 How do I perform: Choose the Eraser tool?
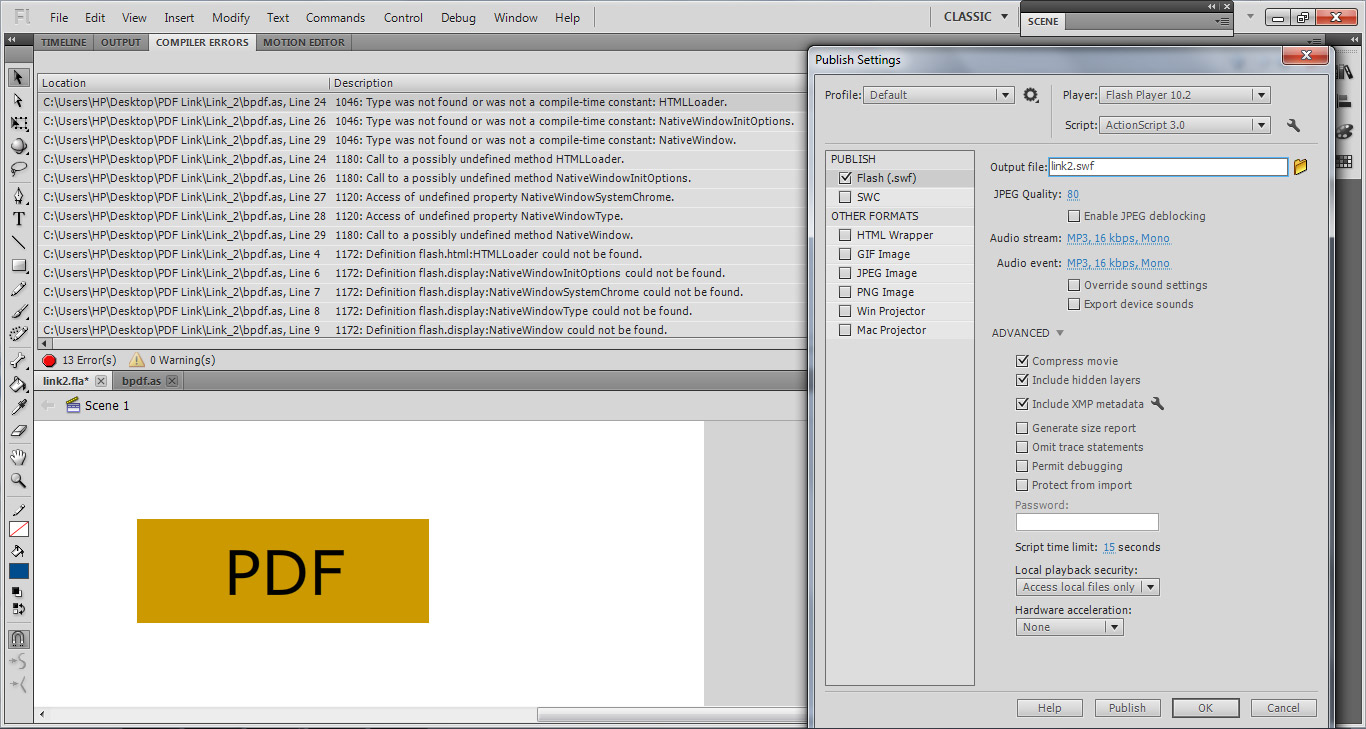18,431
